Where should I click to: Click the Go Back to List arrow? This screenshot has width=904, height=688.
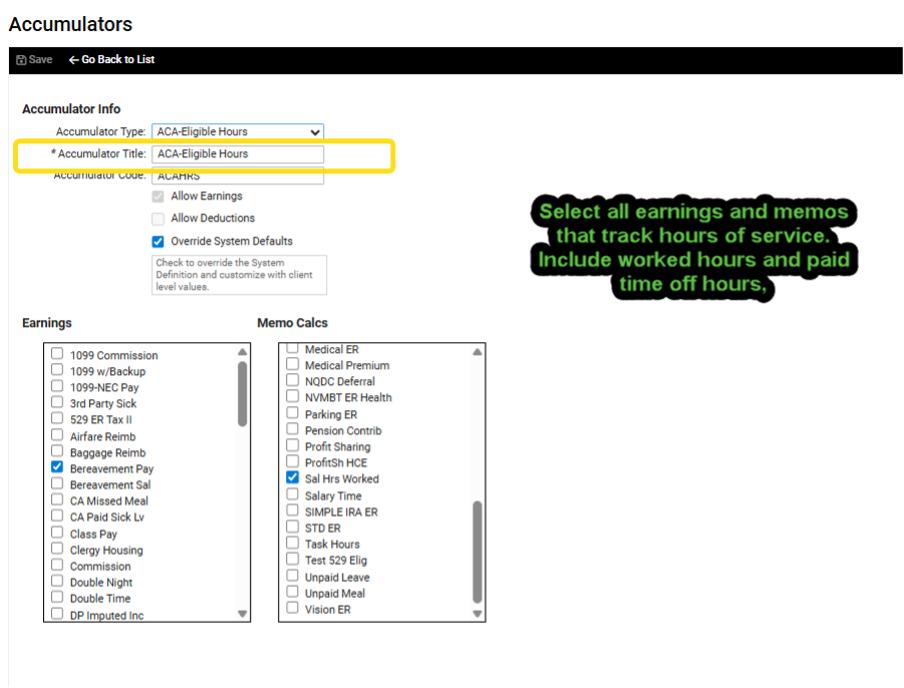point(74,60)
